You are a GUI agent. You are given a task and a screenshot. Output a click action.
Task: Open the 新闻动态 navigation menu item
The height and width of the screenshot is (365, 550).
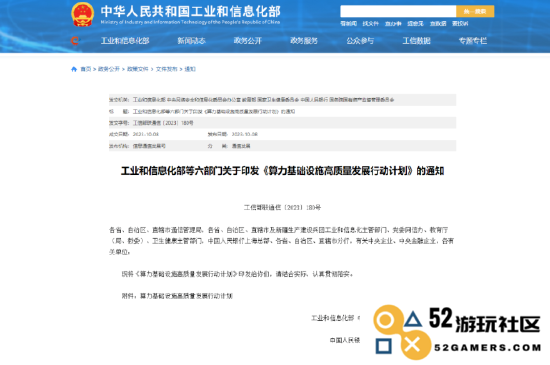[191, 41]
